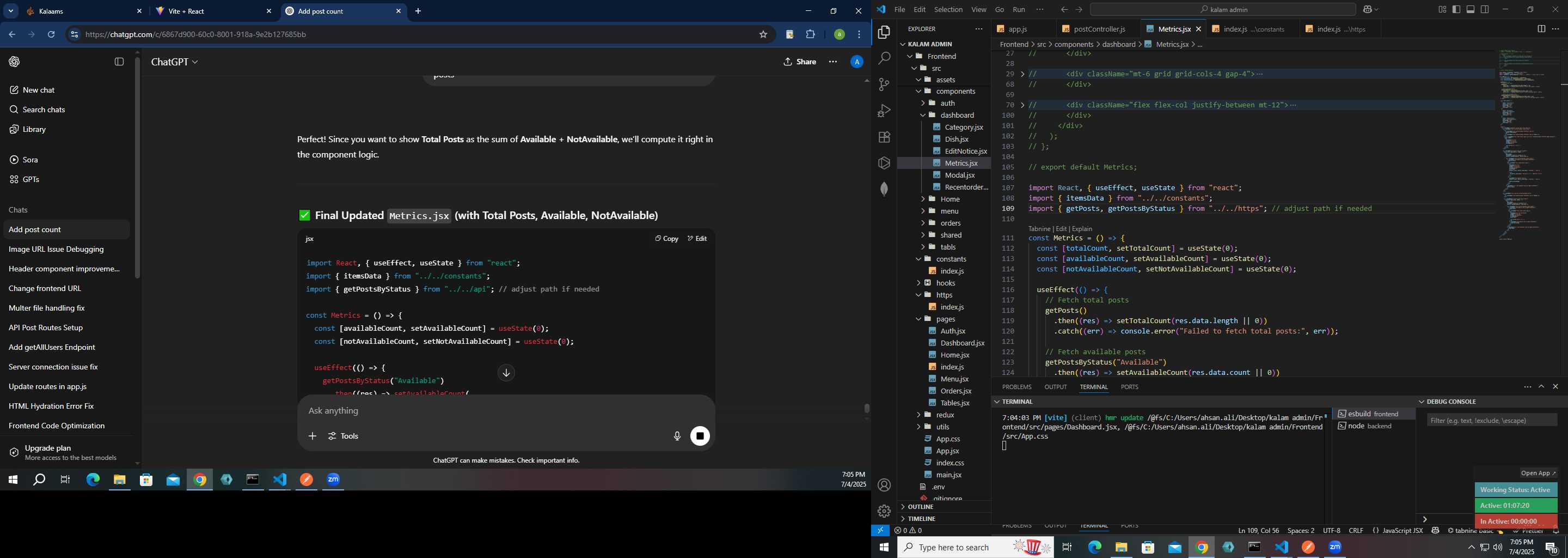Image resolution: width=1568 pixels, height=558 pixels.
Task: Click scroll to bottom arrow in chat
Action: point(506,373)
